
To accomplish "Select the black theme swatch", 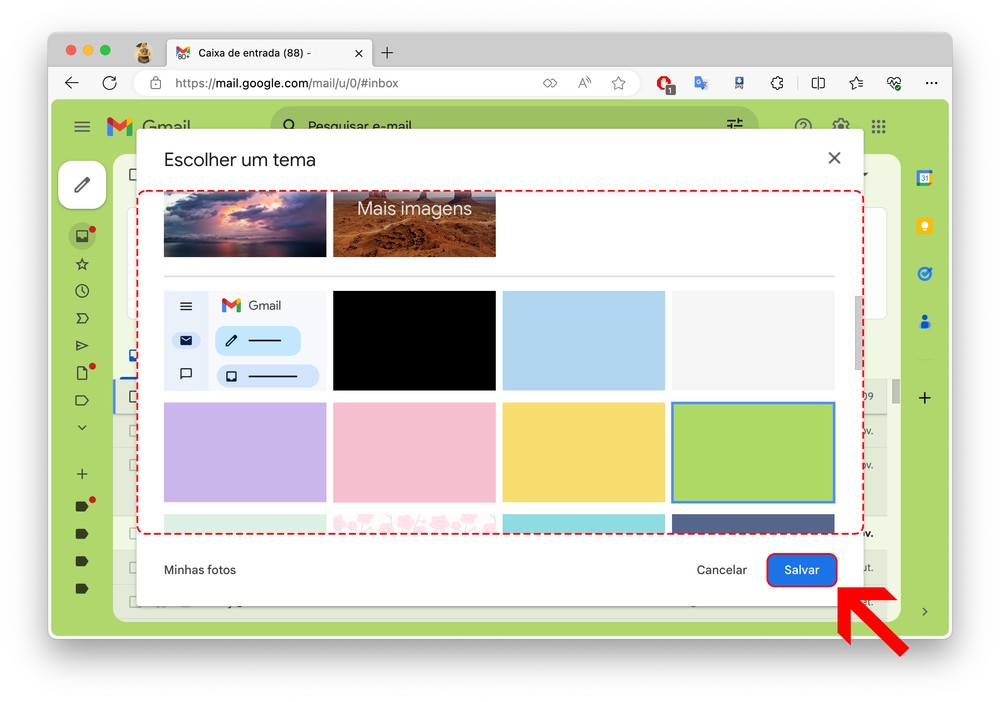I will [414, 340].
